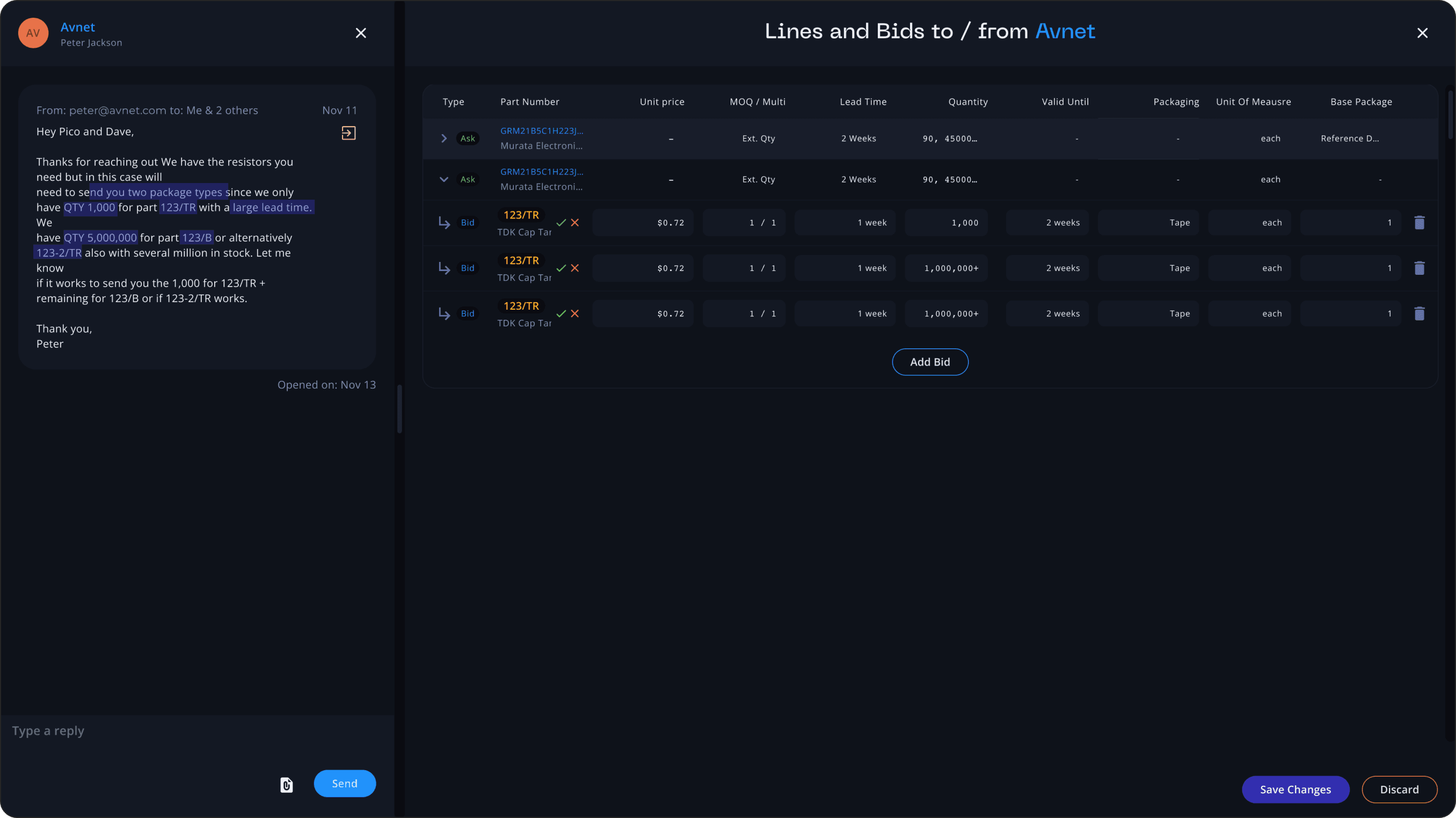Click the Base Package column header
The height and width of the screenshot is (818, 1456).
coord(1361,101)
